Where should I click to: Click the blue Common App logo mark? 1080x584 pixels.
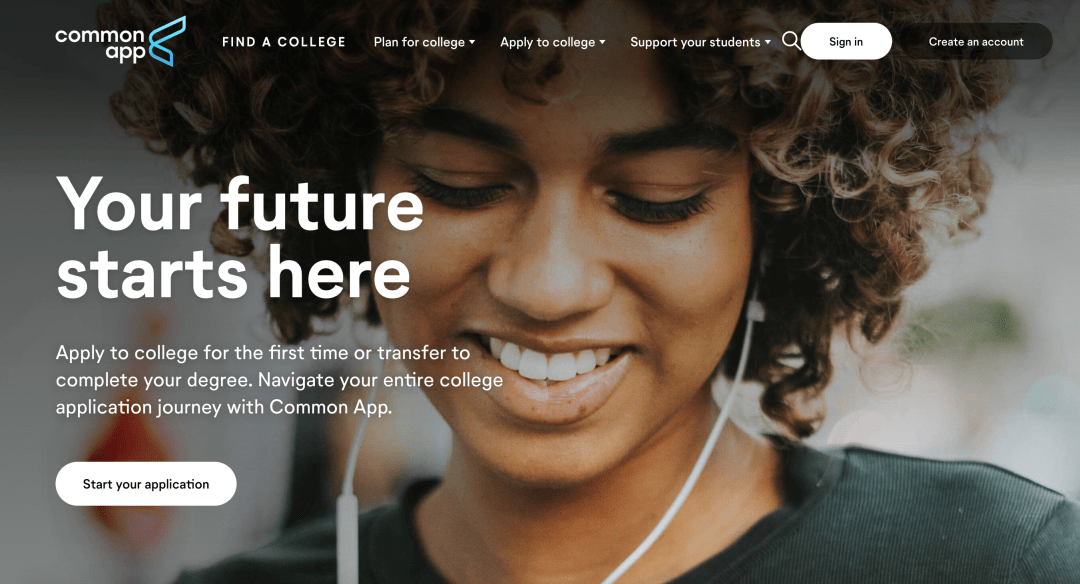(167, 41)
